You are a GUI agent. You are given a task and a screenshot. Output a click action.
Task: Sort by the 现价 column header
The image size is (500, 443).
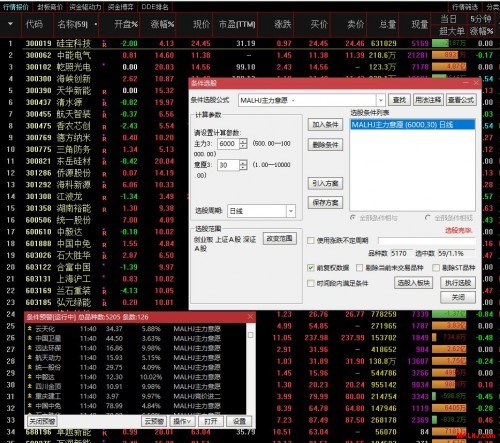[x=201, y=24]
